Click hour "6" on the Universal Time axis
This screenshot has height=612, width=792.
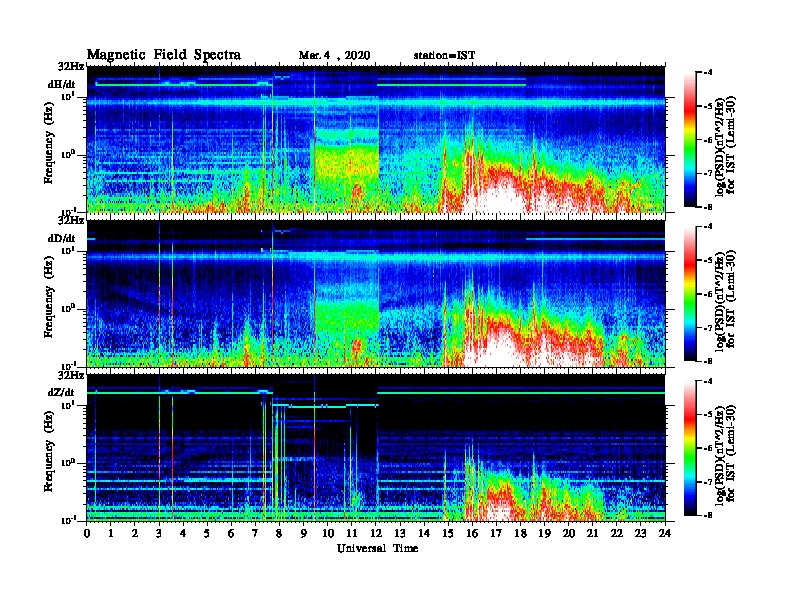click(x=231, y=534)
